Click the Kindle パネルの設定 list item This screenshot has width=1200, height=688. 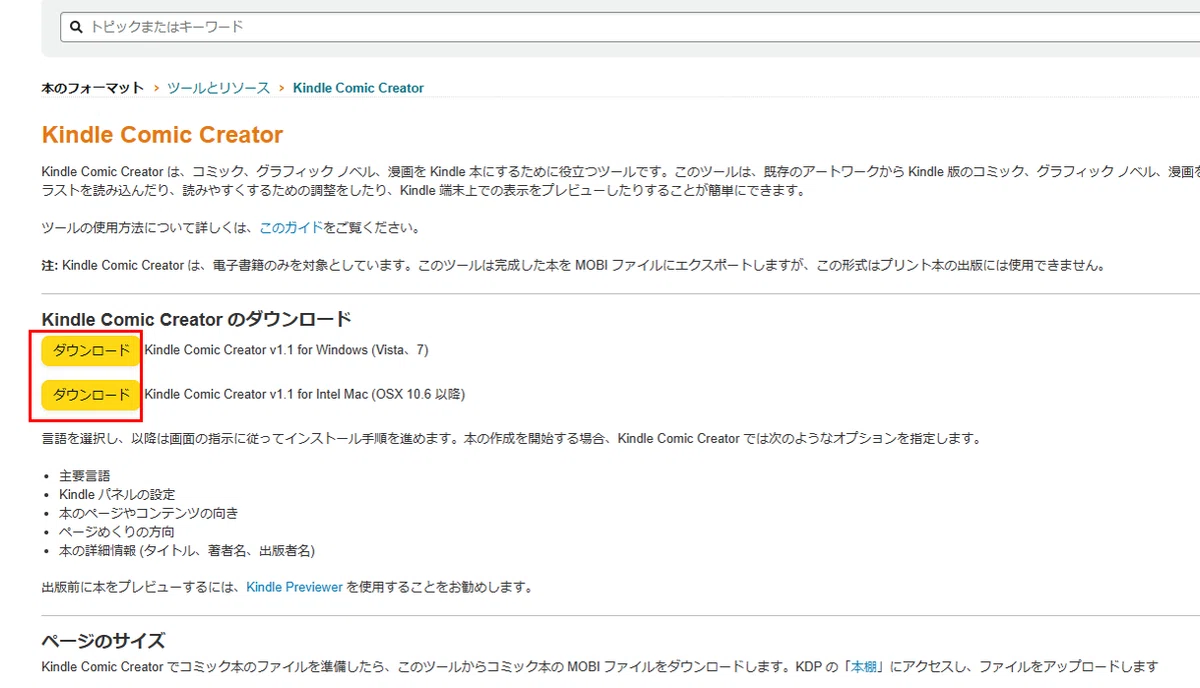click(x=117, y=494)
